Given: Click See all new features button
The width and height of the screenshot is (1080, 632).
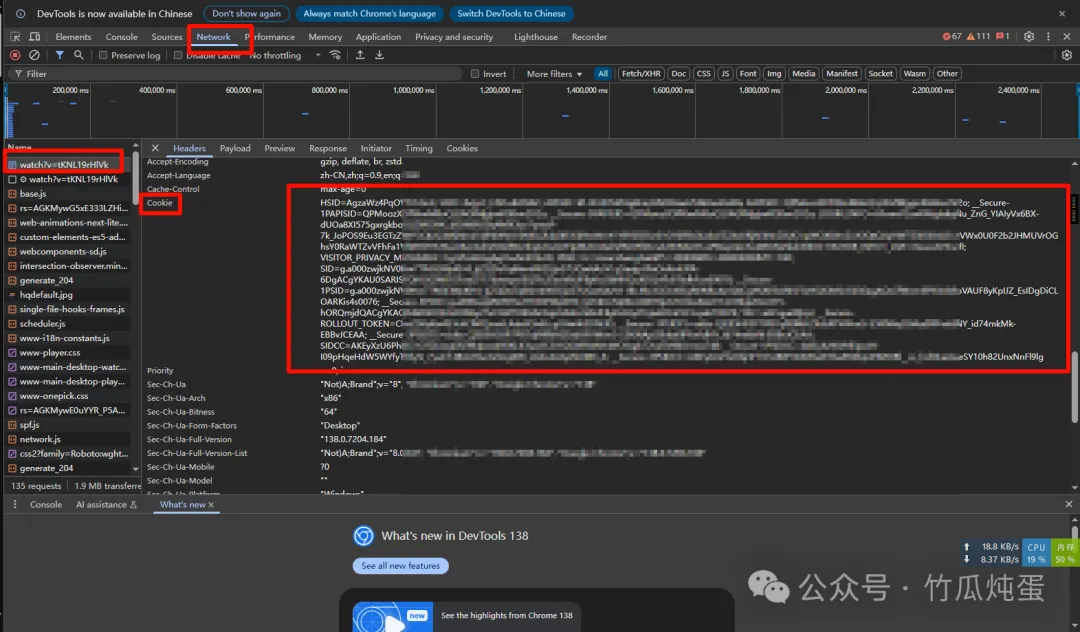Looking at the screenshot, I should coord(400,566).
